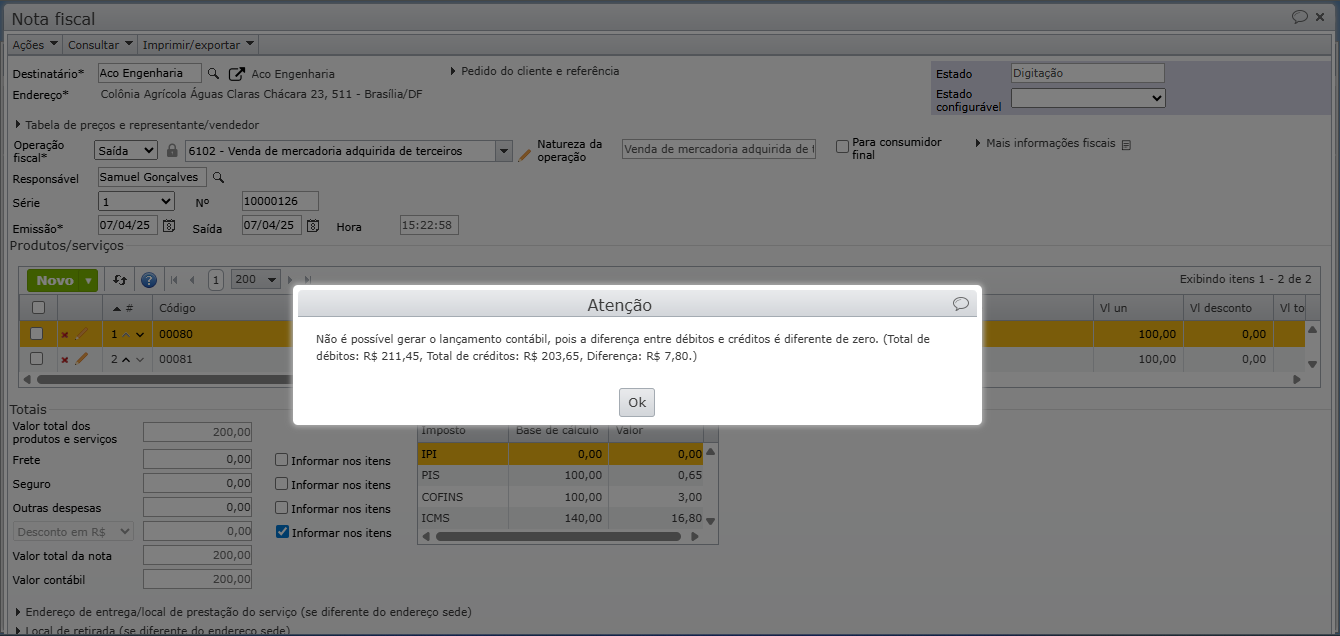This screenshot has height=636, width=1340.
Task: Click the Nº field showing 10000126
Action: pyautogui.click(x=280, y=201)
